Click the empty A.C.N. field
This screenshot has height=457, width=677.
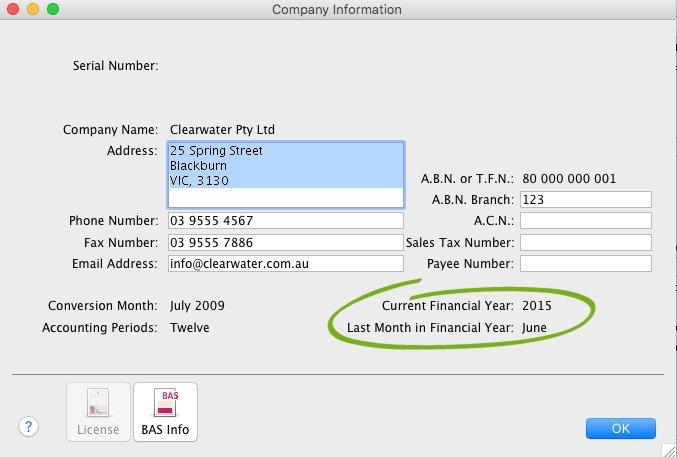point(585,221)
